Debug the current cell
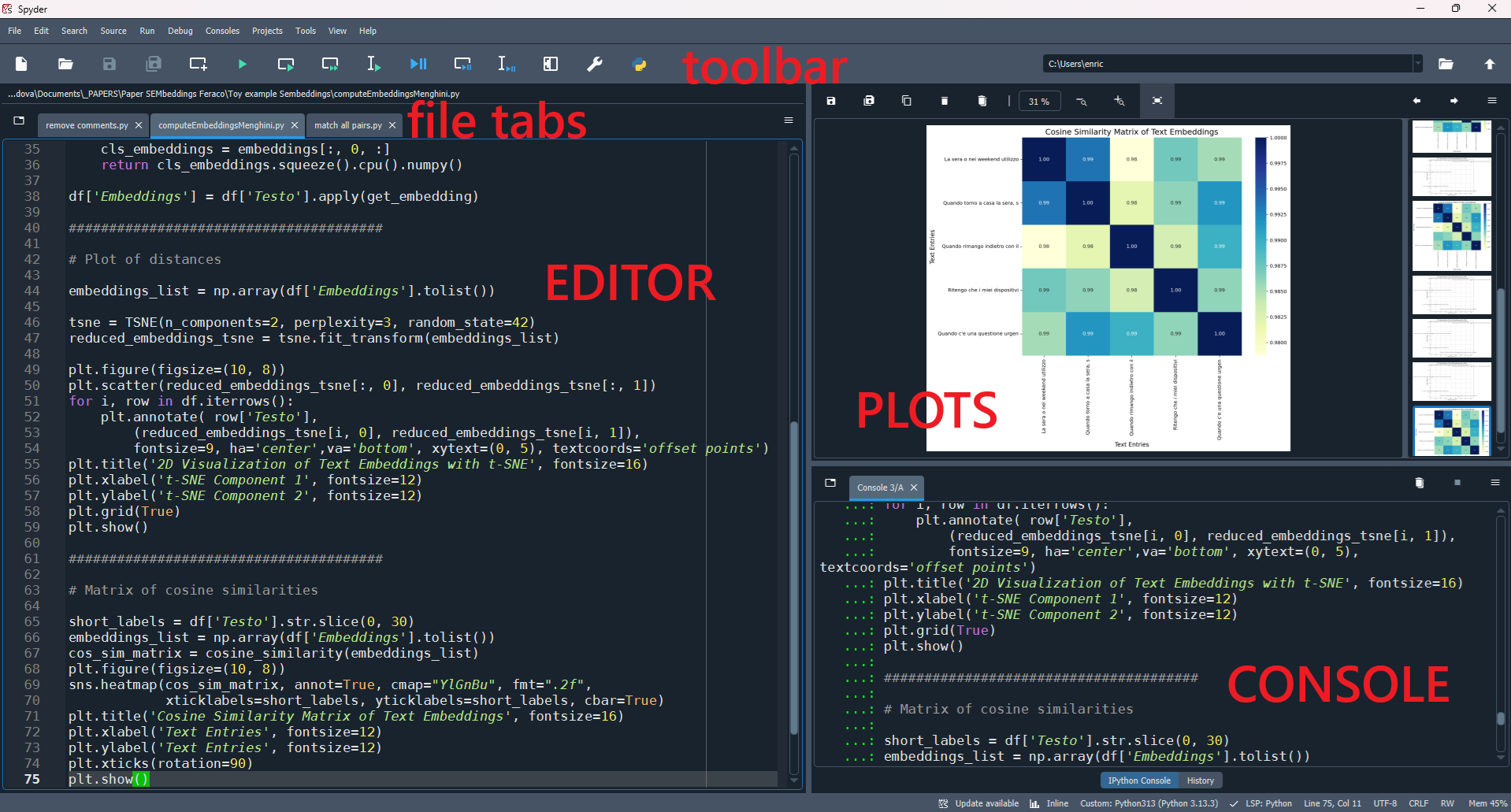Image resolution: width=1511 pixels, height=812 pixels. 462,64
